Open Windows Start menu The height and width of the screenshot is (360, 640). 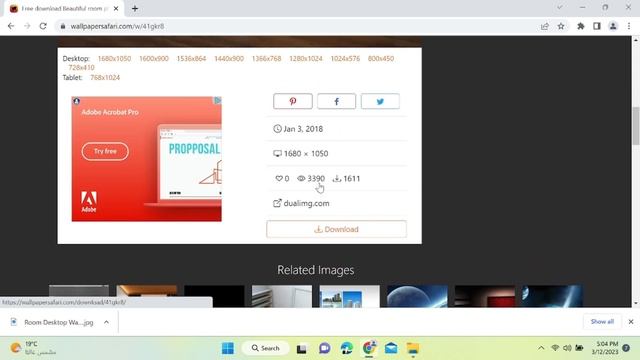tap(228, 348)
